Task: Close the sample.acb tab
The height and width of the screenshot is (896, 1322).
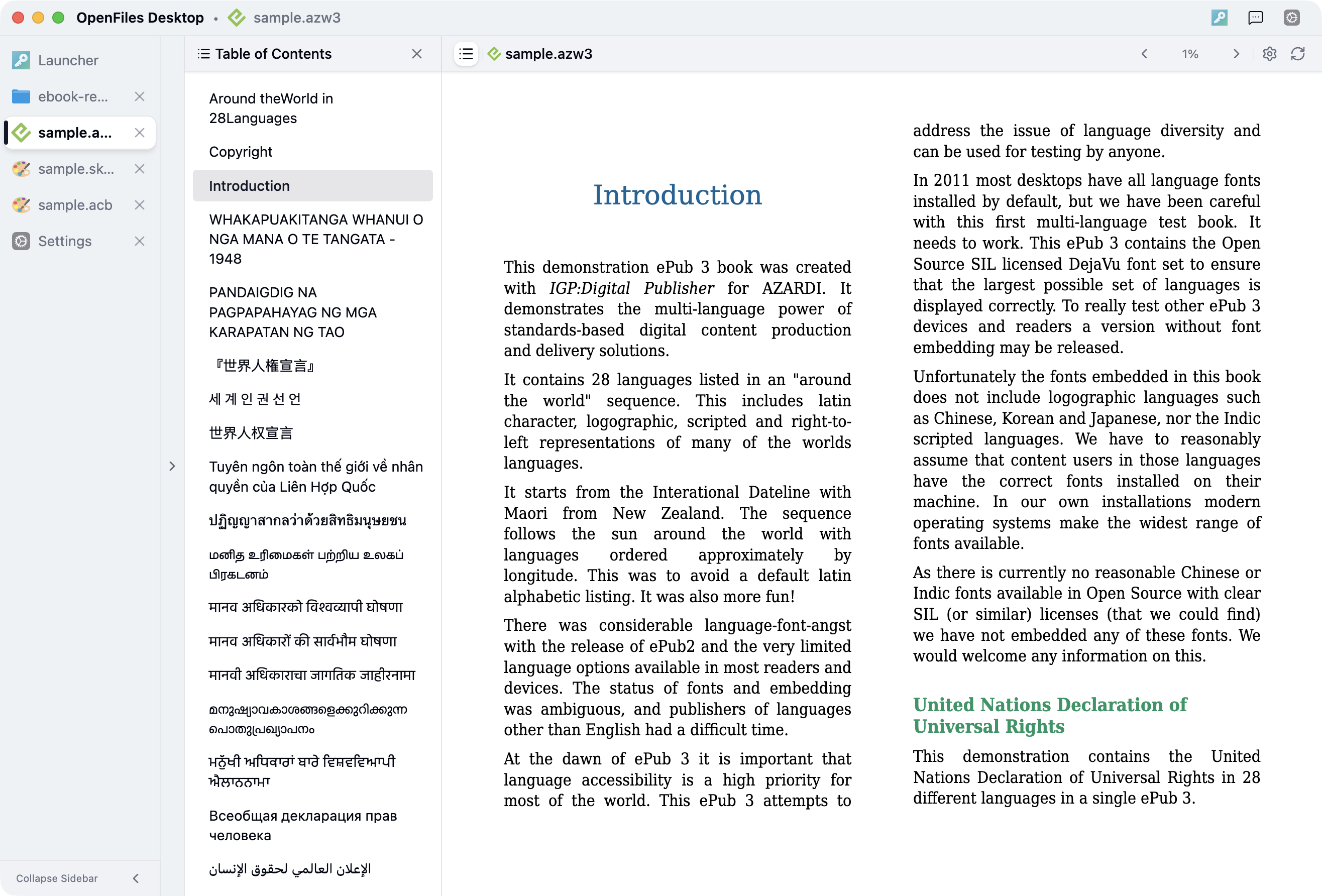Action: tap(139, 205)
